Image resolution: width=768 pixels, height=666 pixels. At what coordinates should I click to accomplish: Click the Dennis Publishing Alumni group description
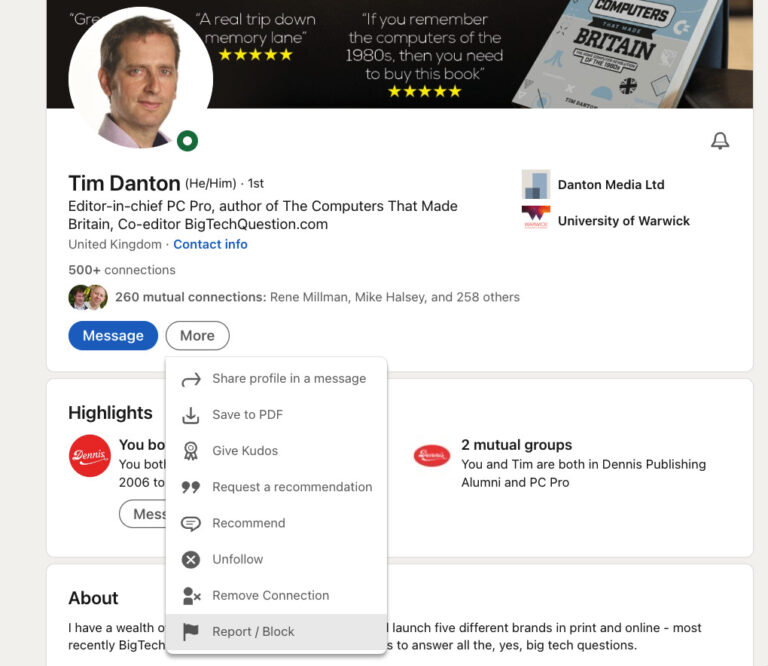click(583, 474)
